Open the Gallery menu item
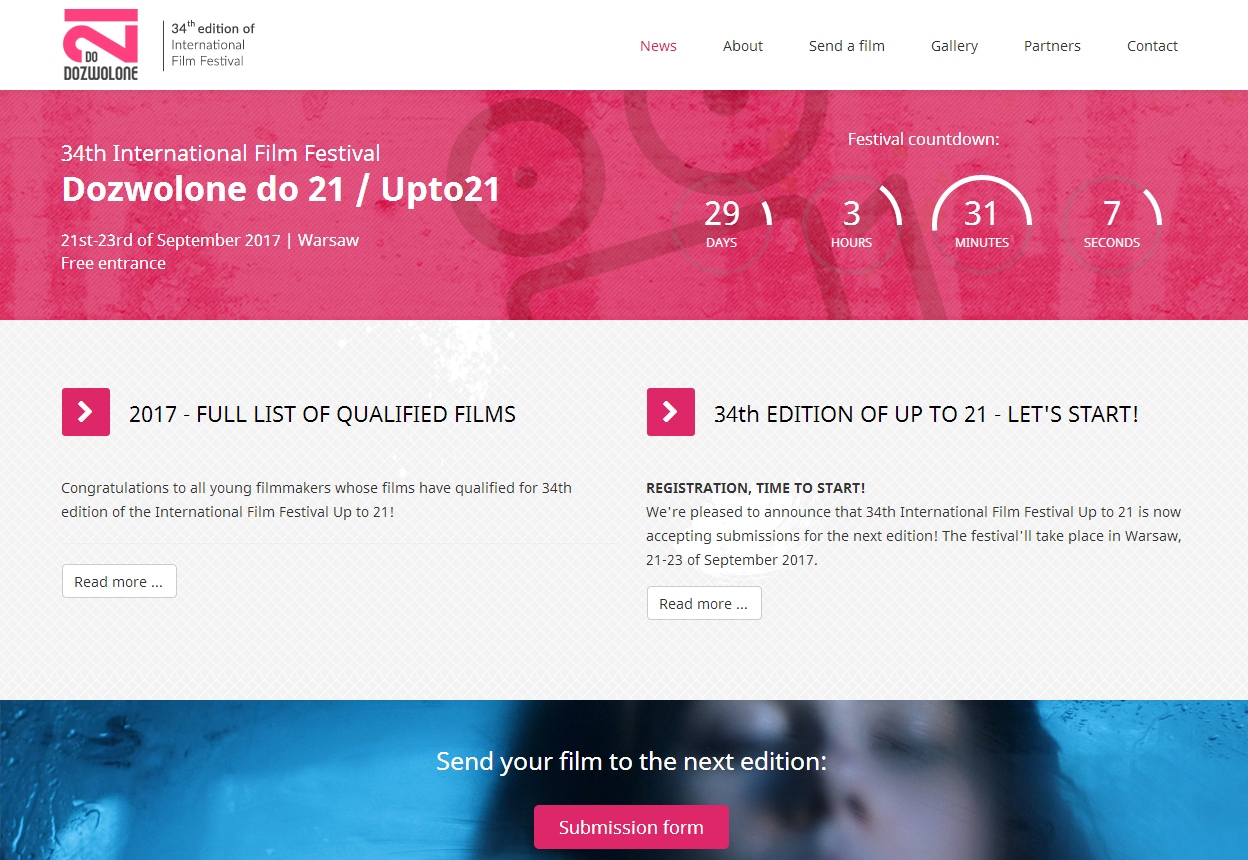The height and width of the screenshot is (860, 1248). [954, 46]
